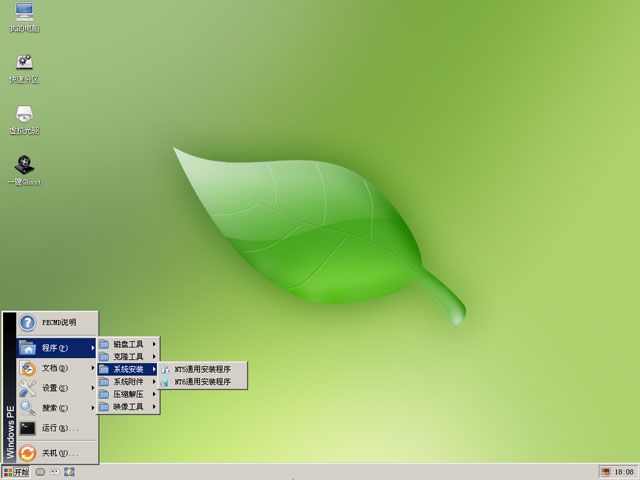Click the NT6 installer icon
640x480 pixels.
click(165, 382)
